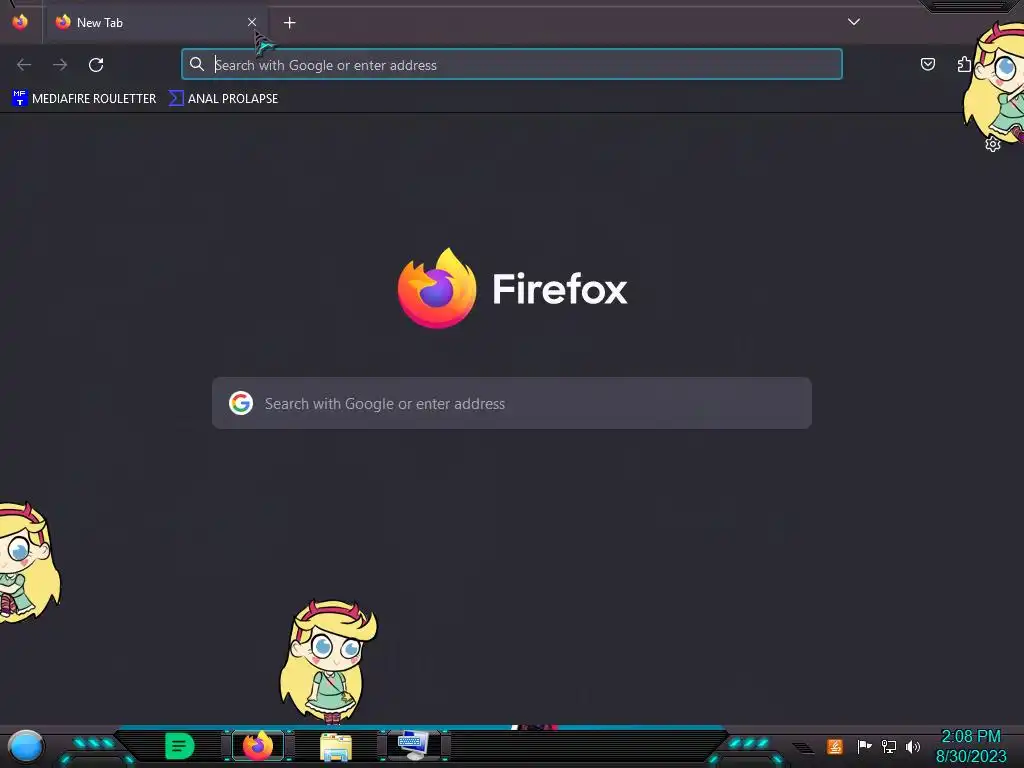Focus the top address bar field

tap(512, 64)
